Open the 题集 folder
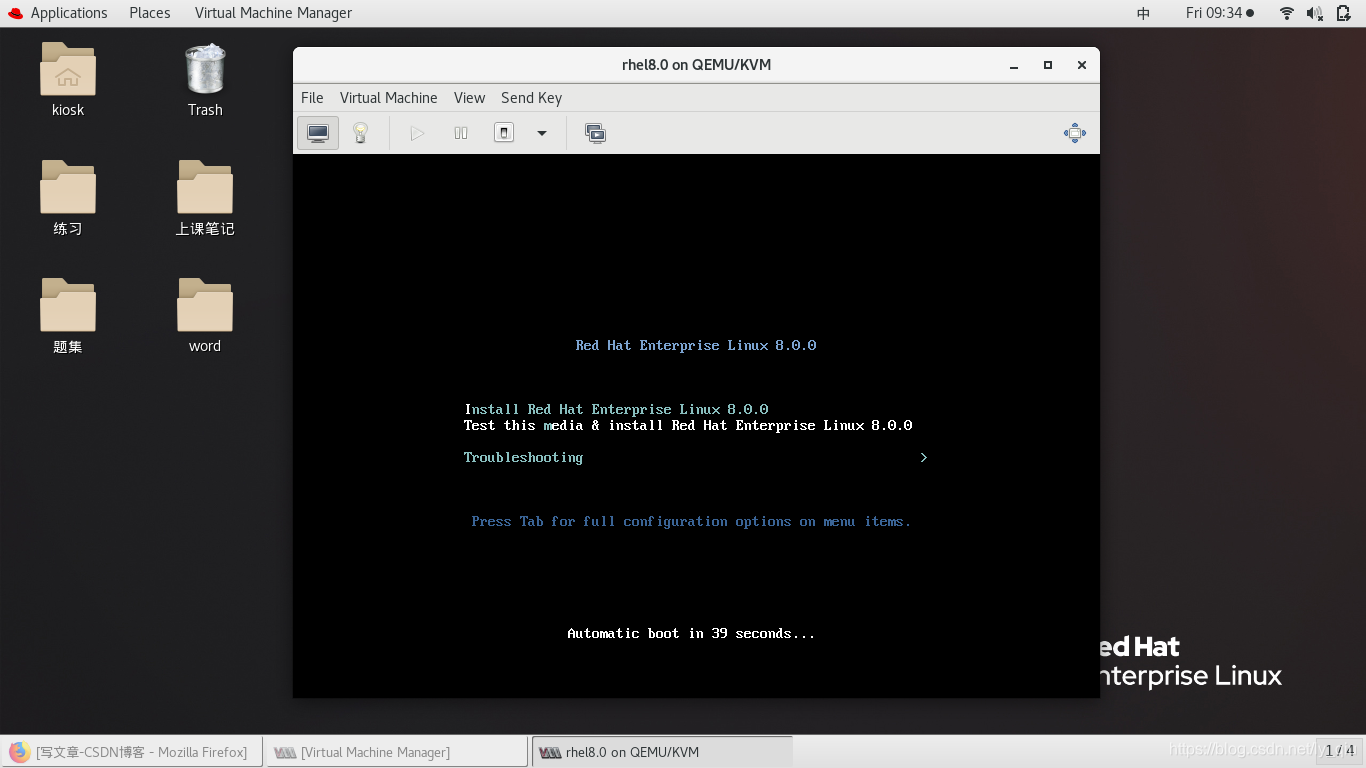The image size is (1366, 768). 68,315
